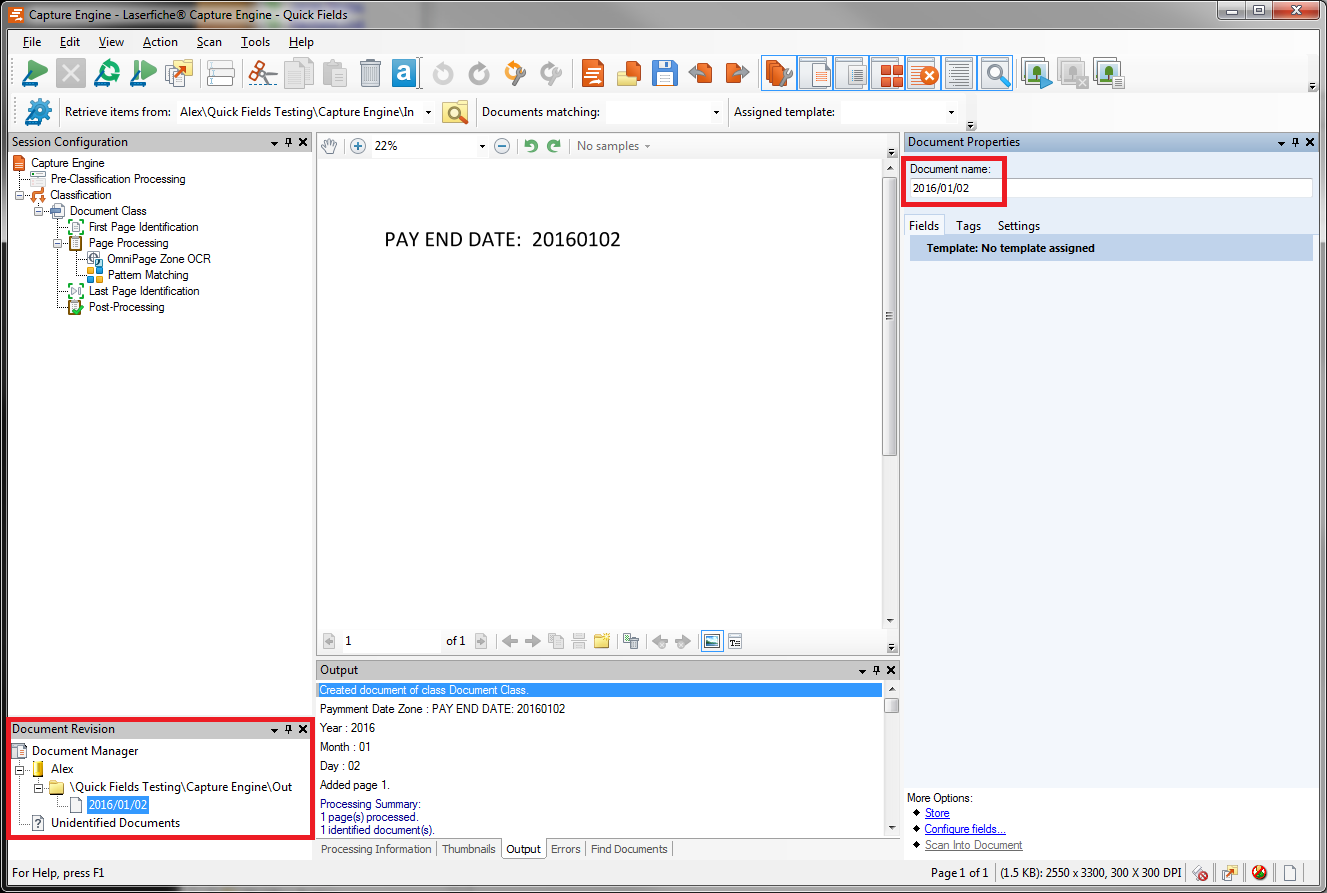This screenshot has width=1327, height=893.
Task: Click the search magnifier pane toolbar icon
Action: [995, 73]
